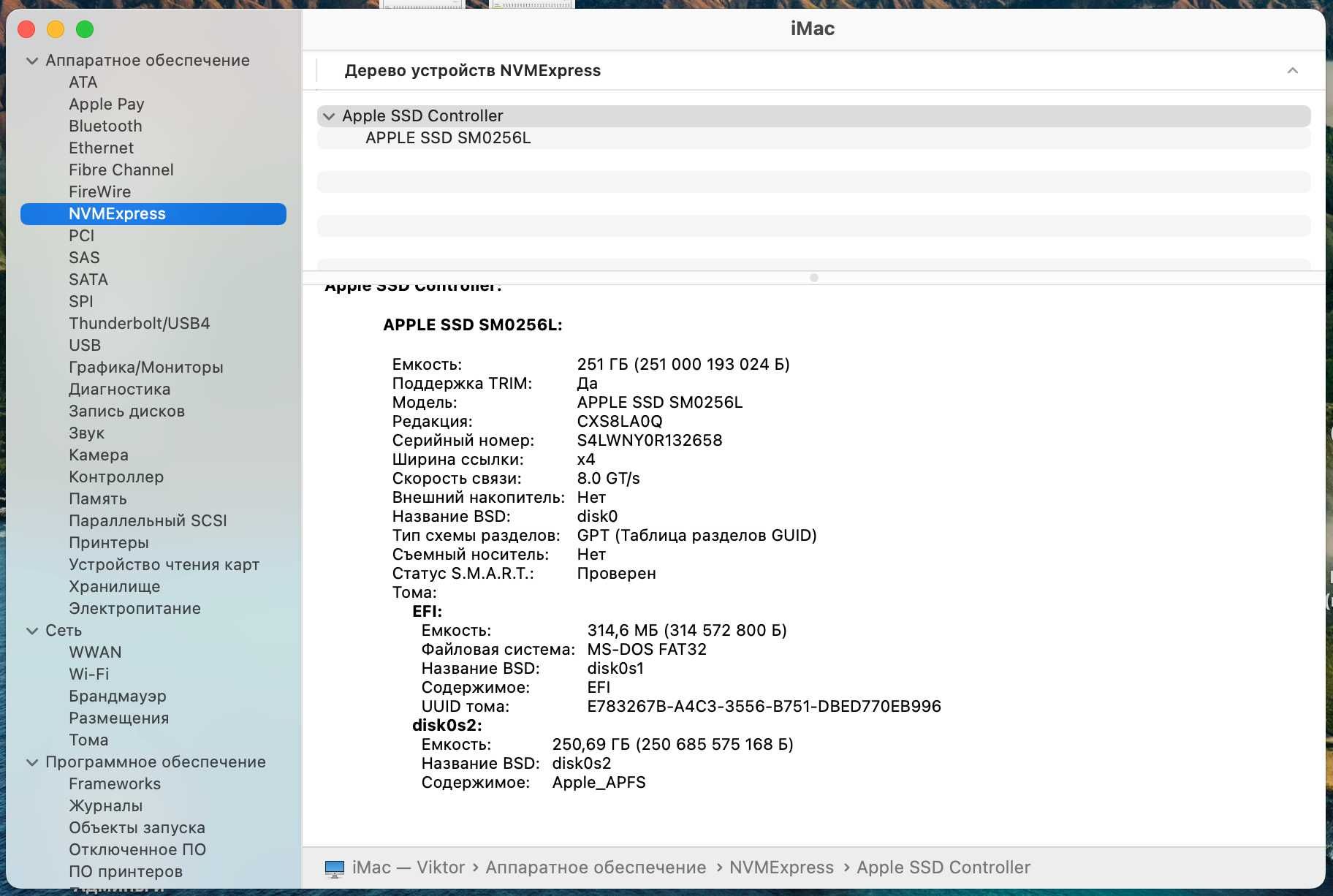The image size is (1333, 896).
Task: Open Запись дисков section
Action: point(127,411)
